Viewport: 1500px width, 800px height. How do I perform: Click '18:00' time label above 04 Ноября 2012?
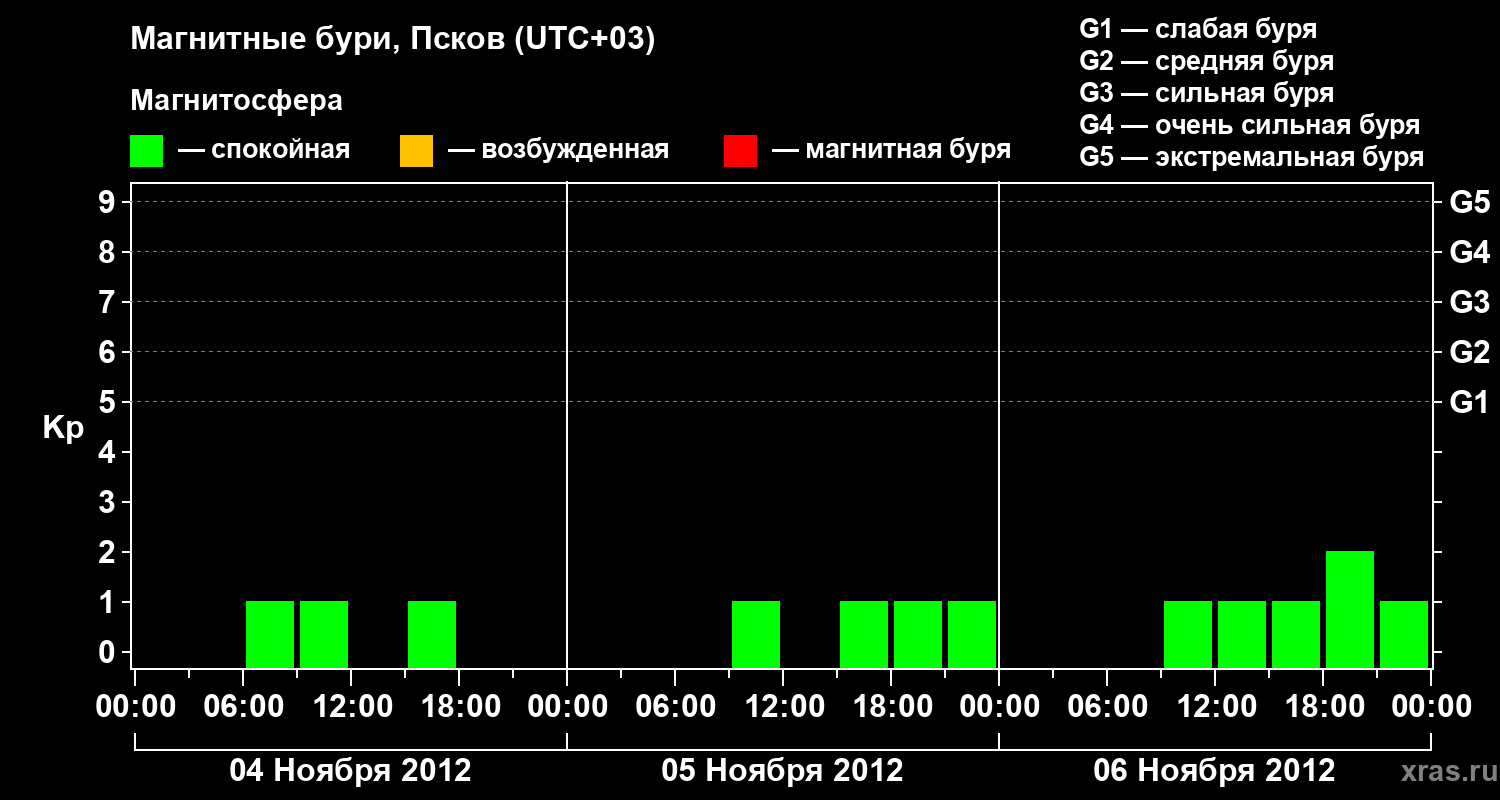(x=459, y=707)
